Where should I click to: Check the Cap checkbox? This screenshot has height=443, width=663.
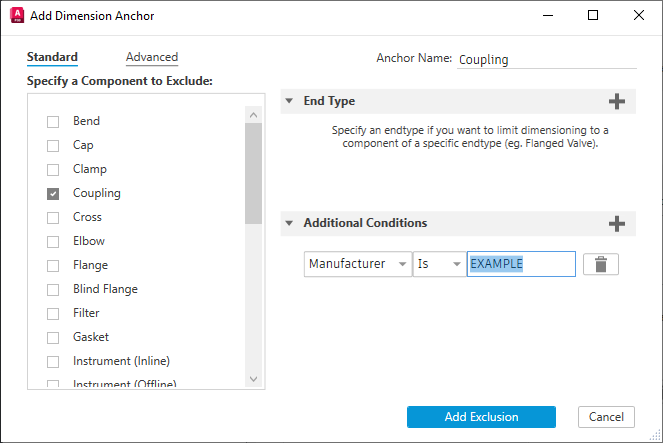pos(53,146)
